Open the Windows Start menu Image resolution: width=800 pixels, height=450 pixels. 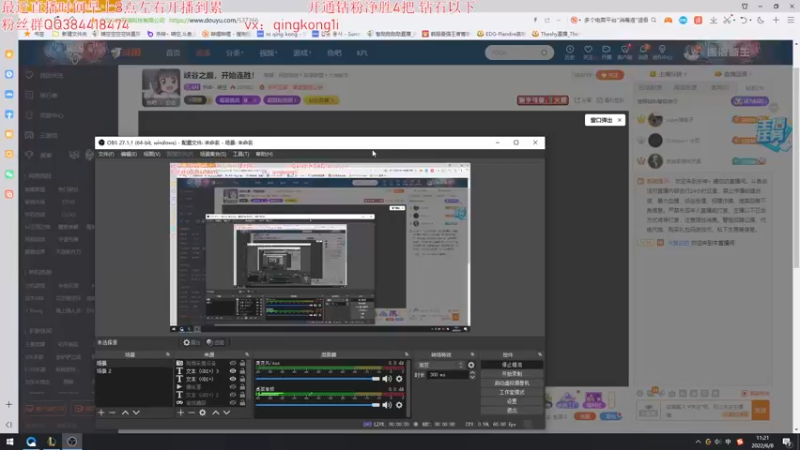(10, 441)
